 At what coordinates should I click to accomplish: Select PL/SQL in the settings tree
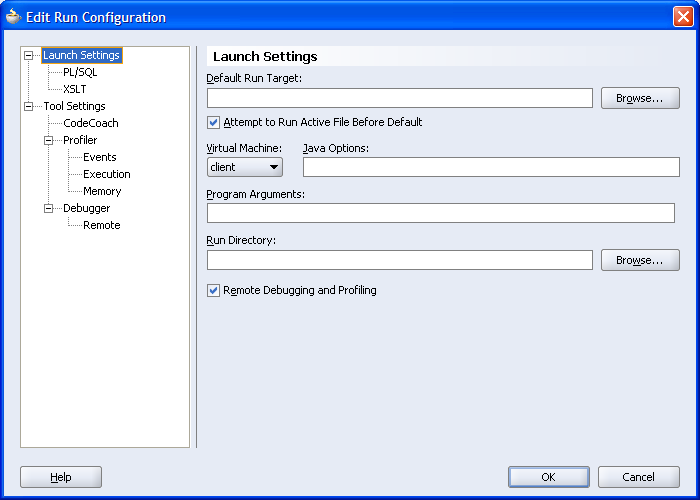tap(80, 73)
